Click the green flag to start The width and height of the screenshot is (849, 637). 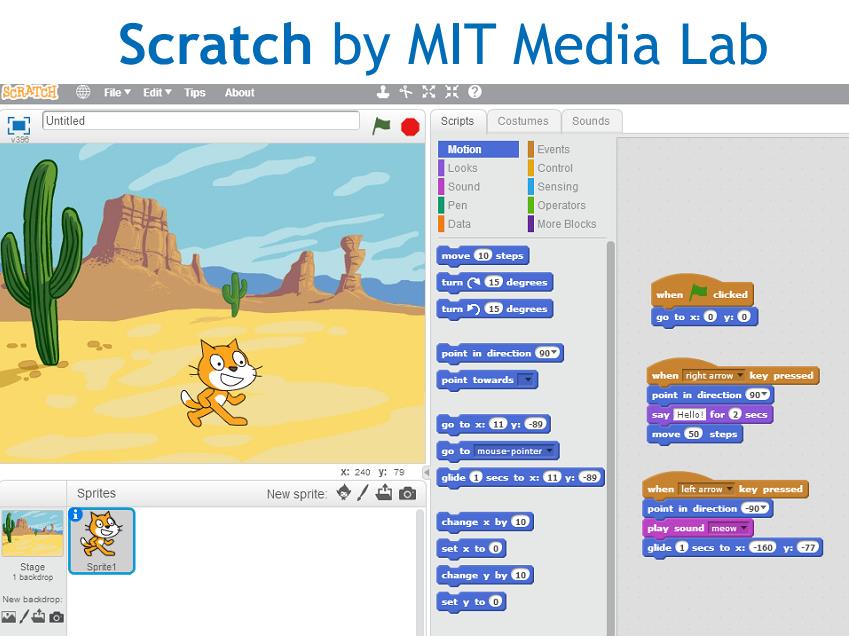pos(381,126)
